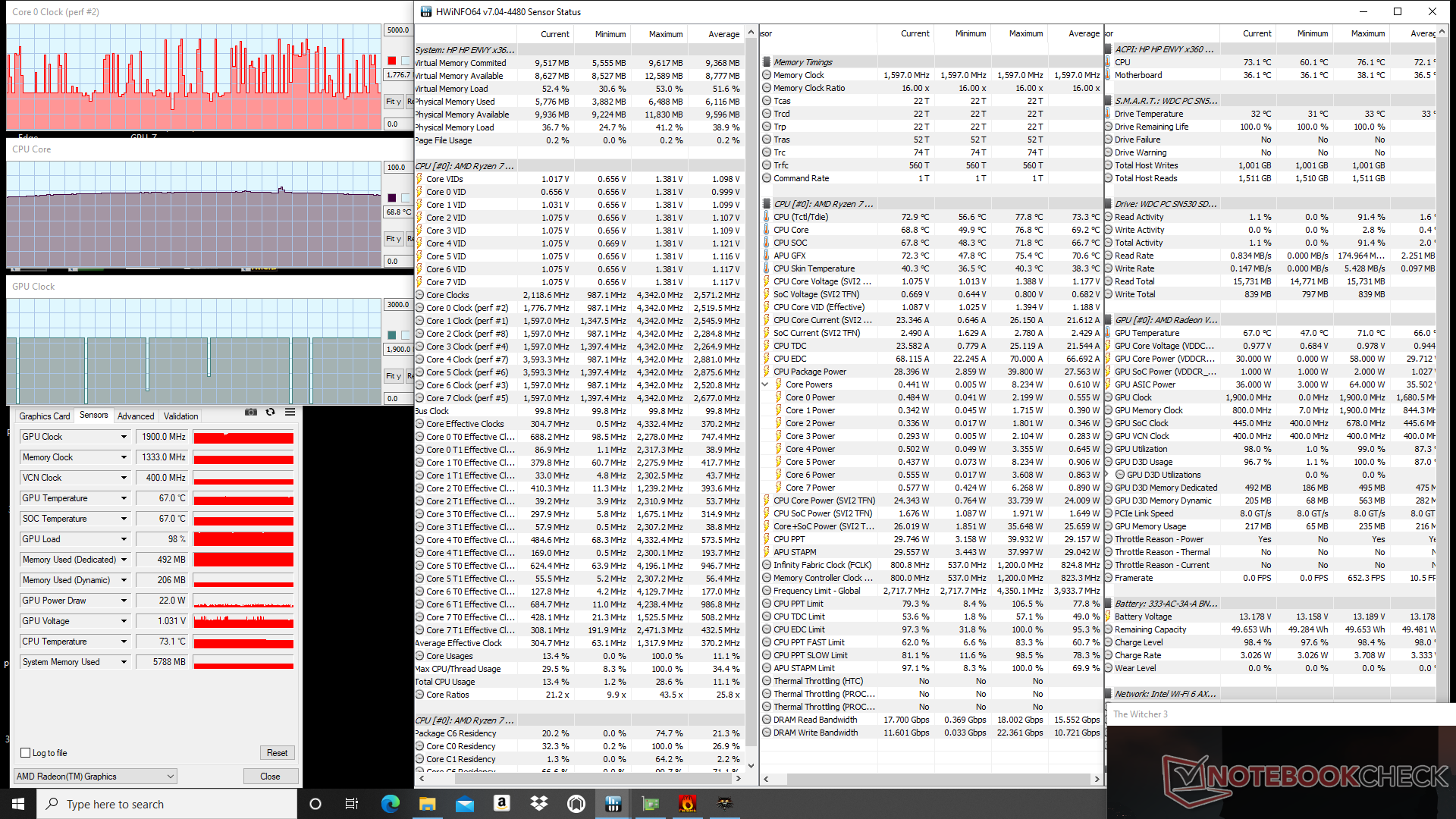The image size is (1456, 819).
Task: Collapse the Core Powers tree group
Action: tap(765, 384)
